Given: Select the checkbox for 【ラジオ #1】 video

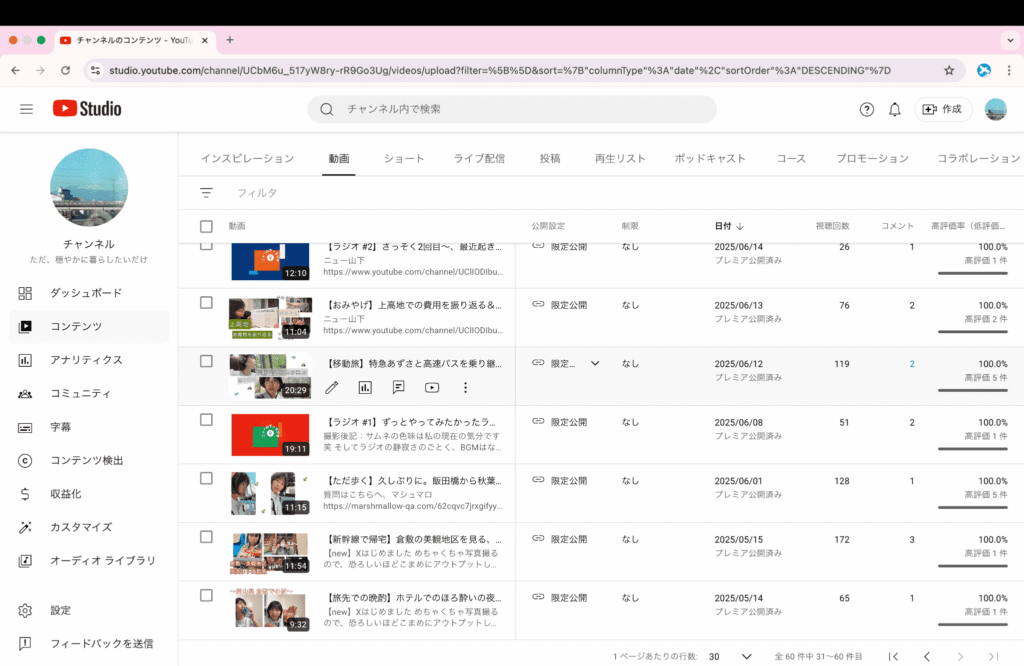Looking at the screenshot, I should [206, 420].
